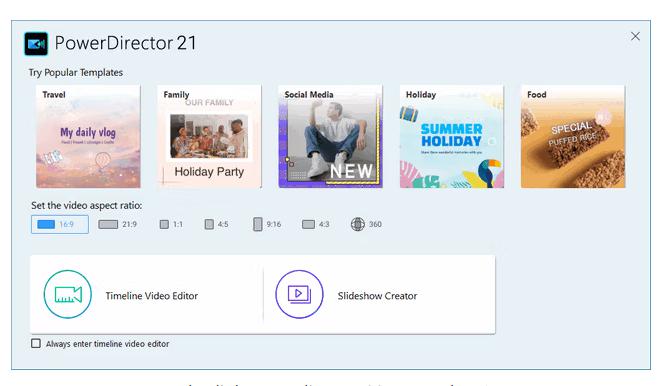Choose the 21:9 aspect ratio
657x386 pixels.
pos(118,224)
